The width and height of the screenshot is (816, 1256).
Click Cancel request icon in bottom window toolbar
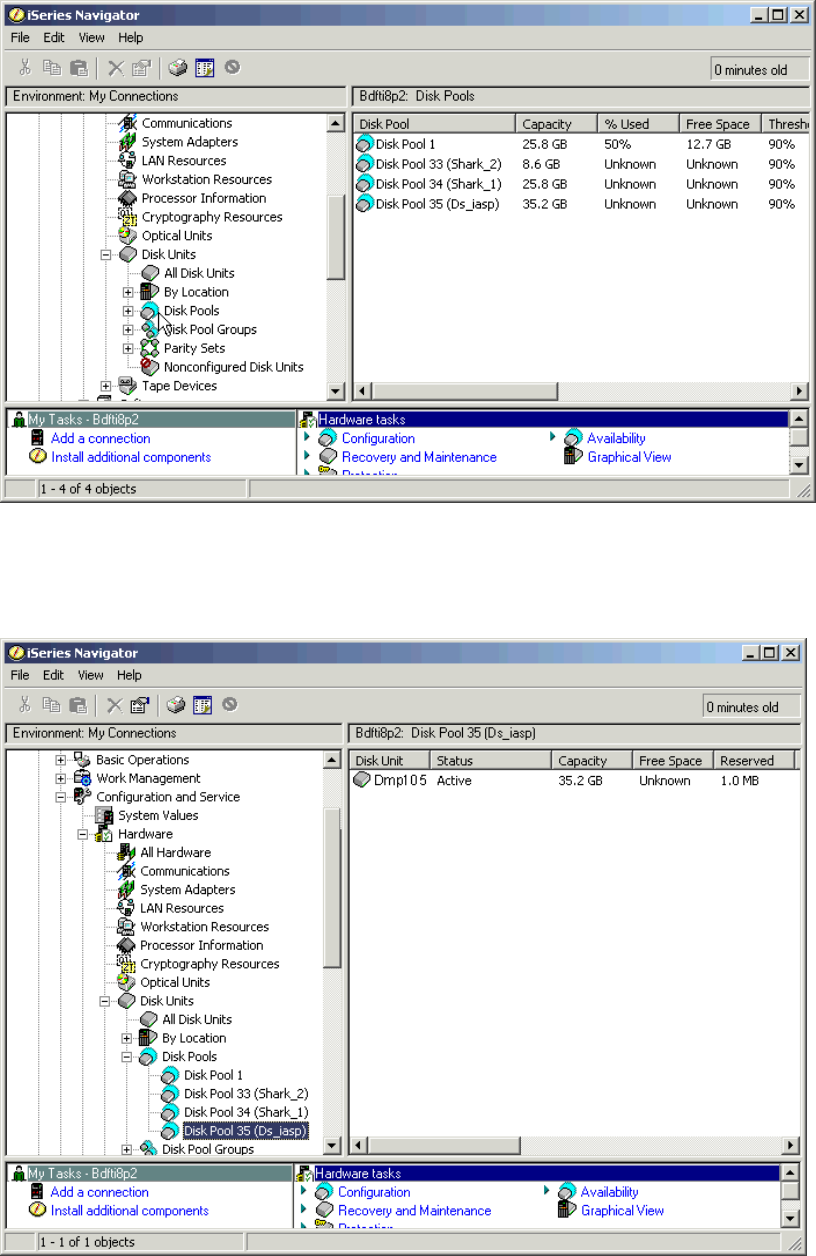230,705
